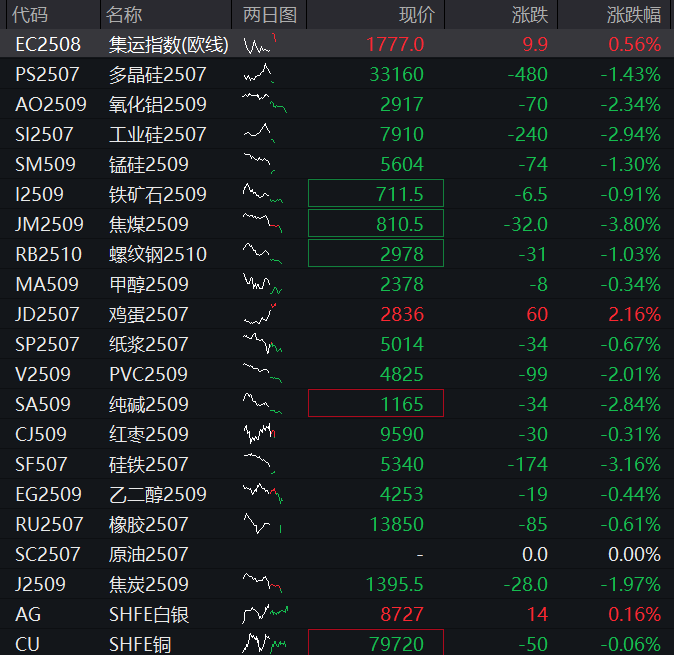Open the EC2508 two-day sparkline chart
674x655 pixels.
tap(260, 44)
